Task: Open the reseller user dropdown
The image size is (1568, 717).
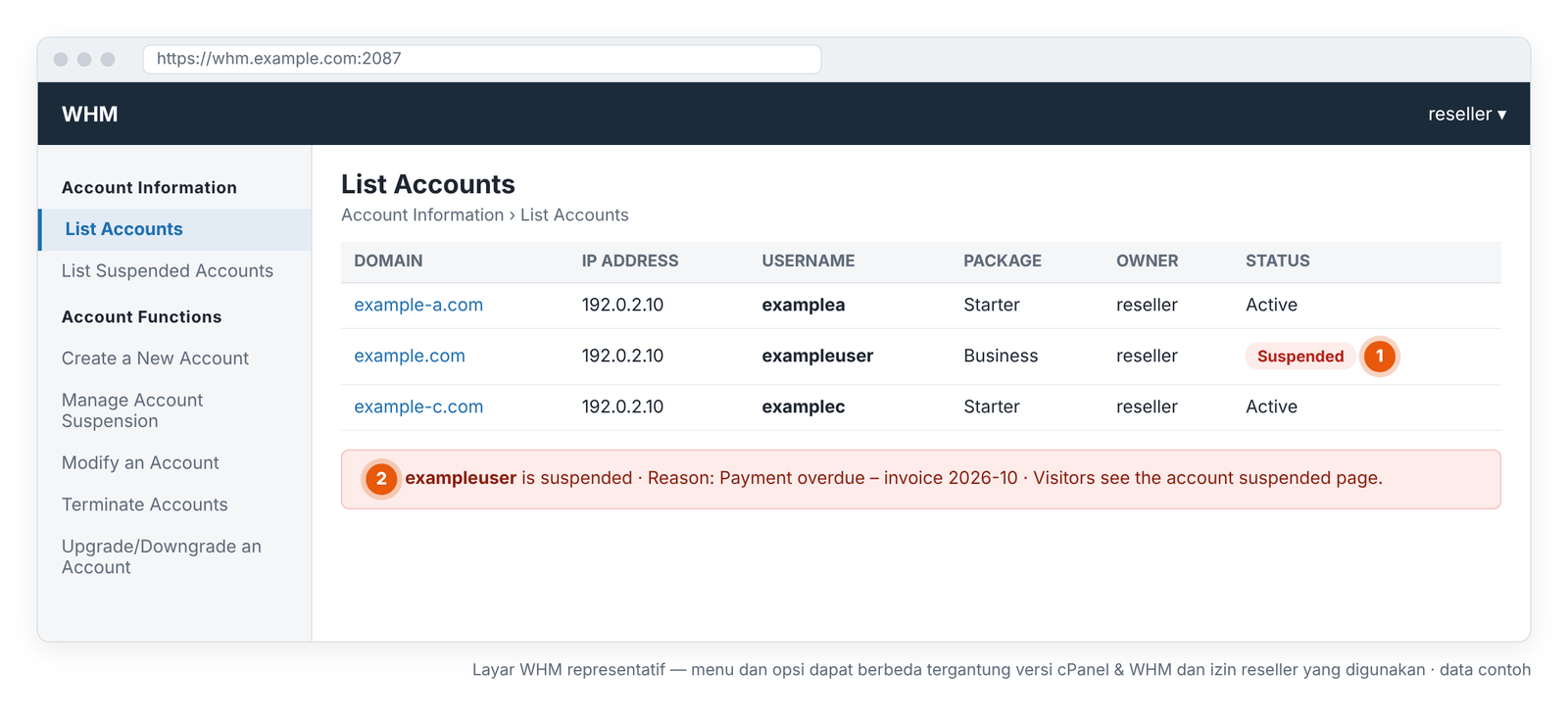Action: click(x=1467, y=114)
